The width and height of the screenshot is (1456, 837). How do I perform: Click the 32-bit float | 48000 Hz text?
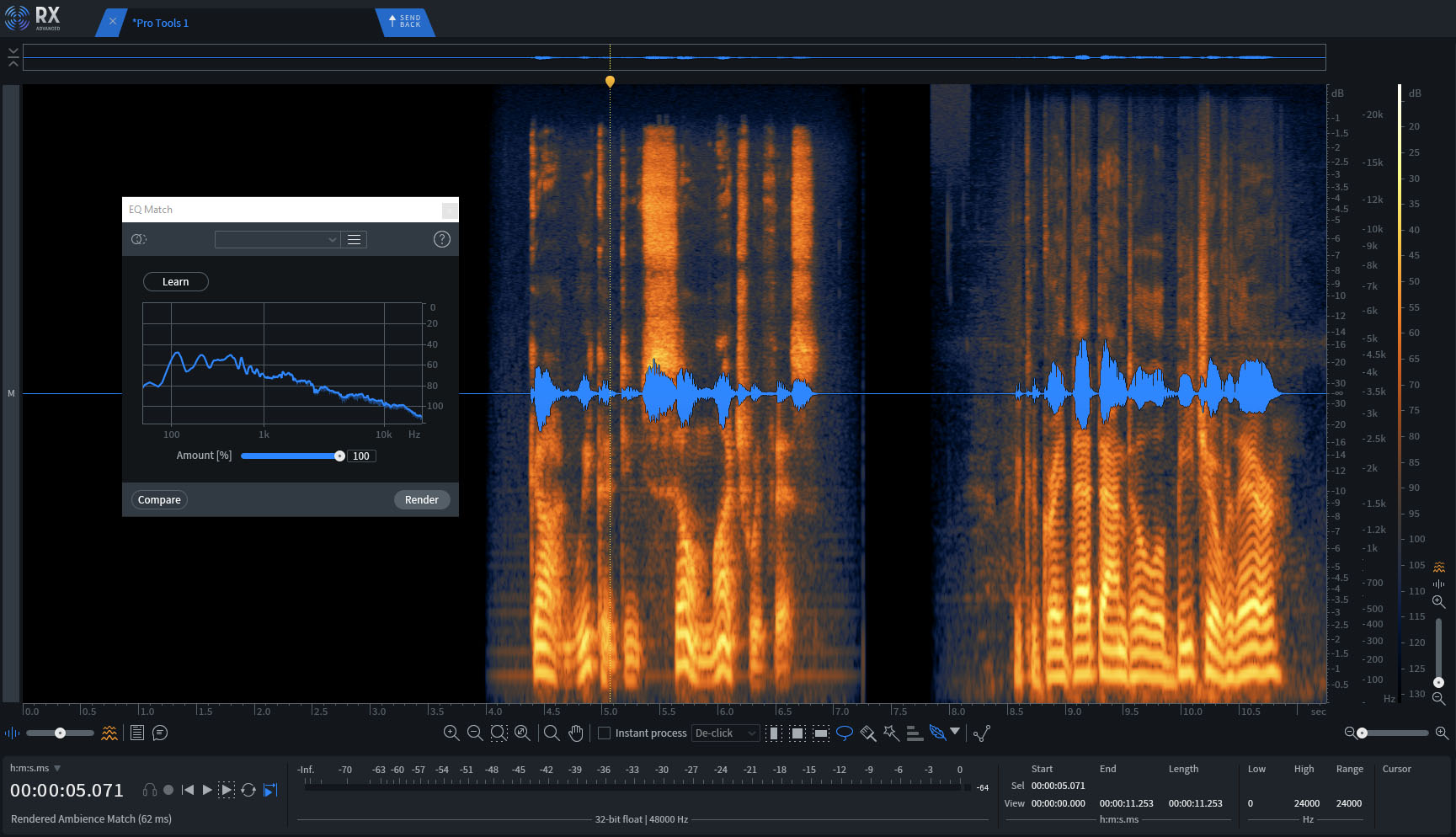point(642,819)
